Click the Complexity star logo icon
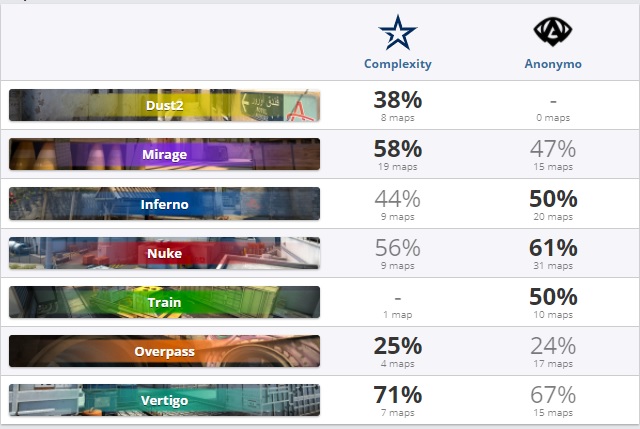 [397, 33]
